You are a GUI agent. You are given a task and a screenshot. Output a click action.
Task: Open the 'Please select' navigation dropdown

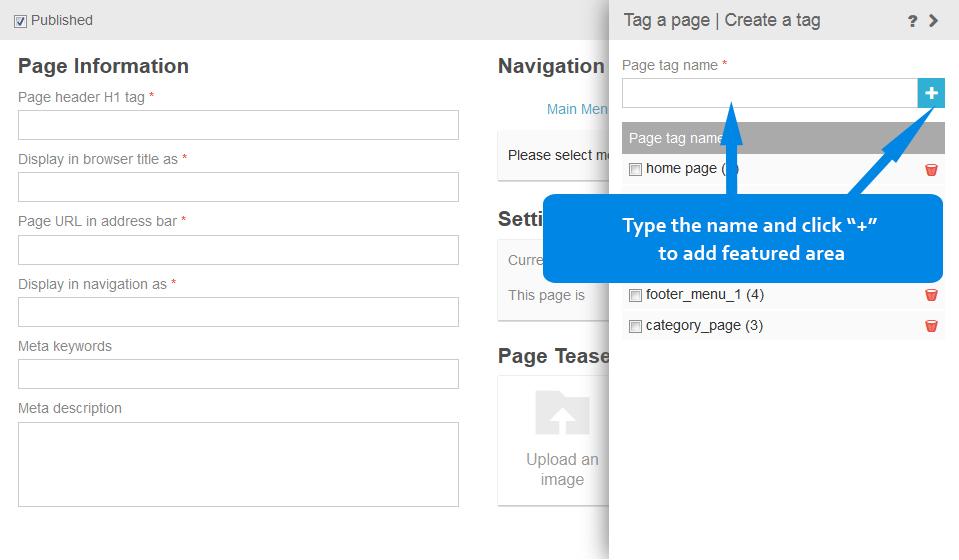[555, 156]
